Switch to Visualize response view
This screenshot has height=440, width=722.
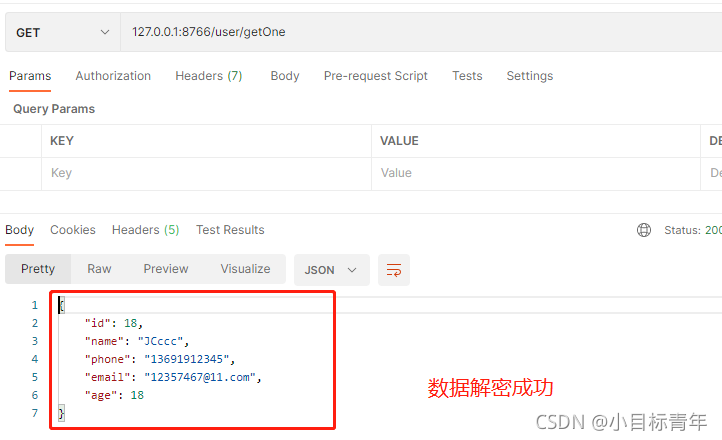pos(245,269)
